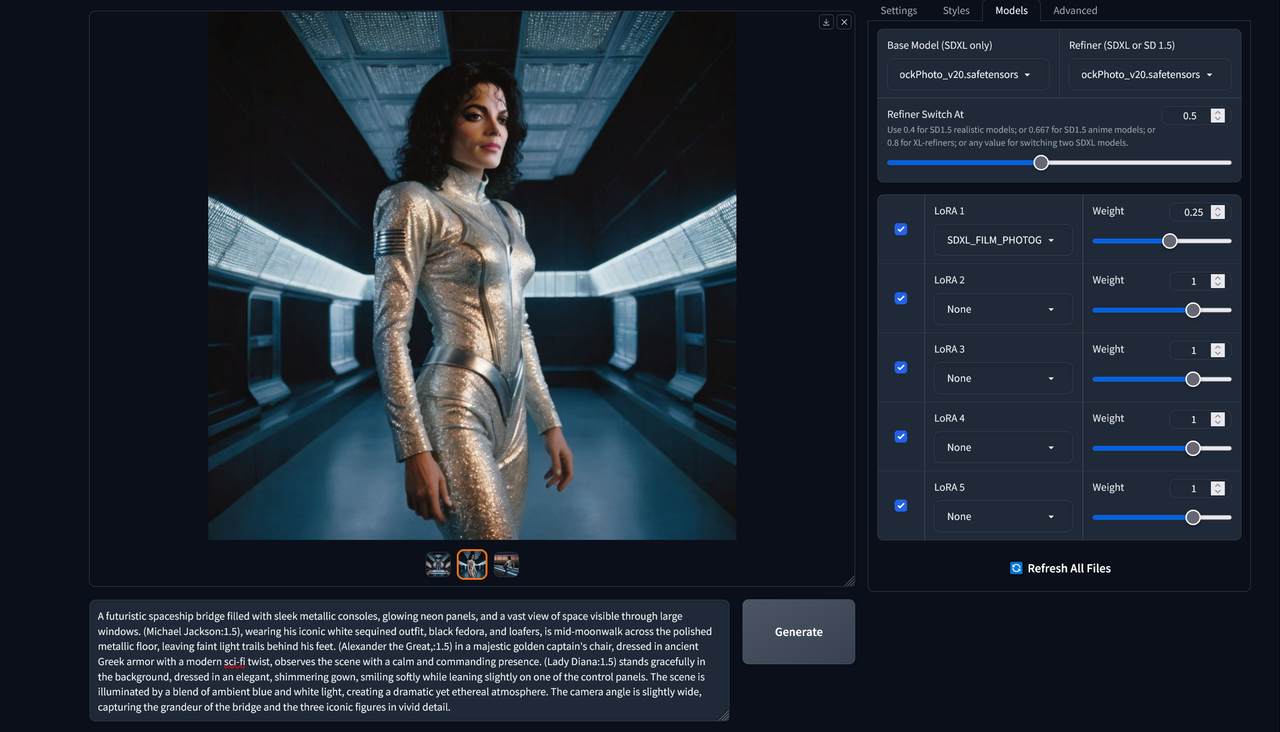Click the Refiner Switch At slider handle
Viewport: 1280px width, 732px height.
pyautogui.click(x=1041, y=163)
